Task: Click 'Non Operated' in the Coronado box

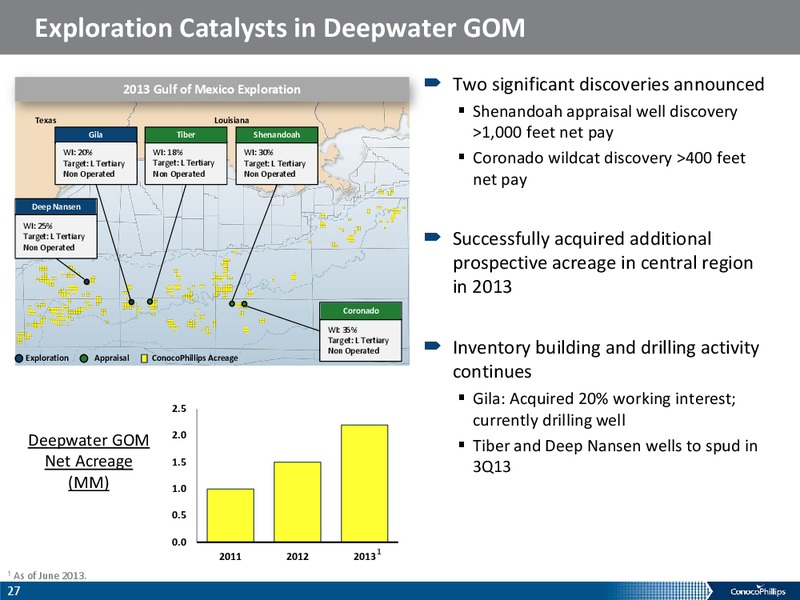Action: [x=354, y=351]
